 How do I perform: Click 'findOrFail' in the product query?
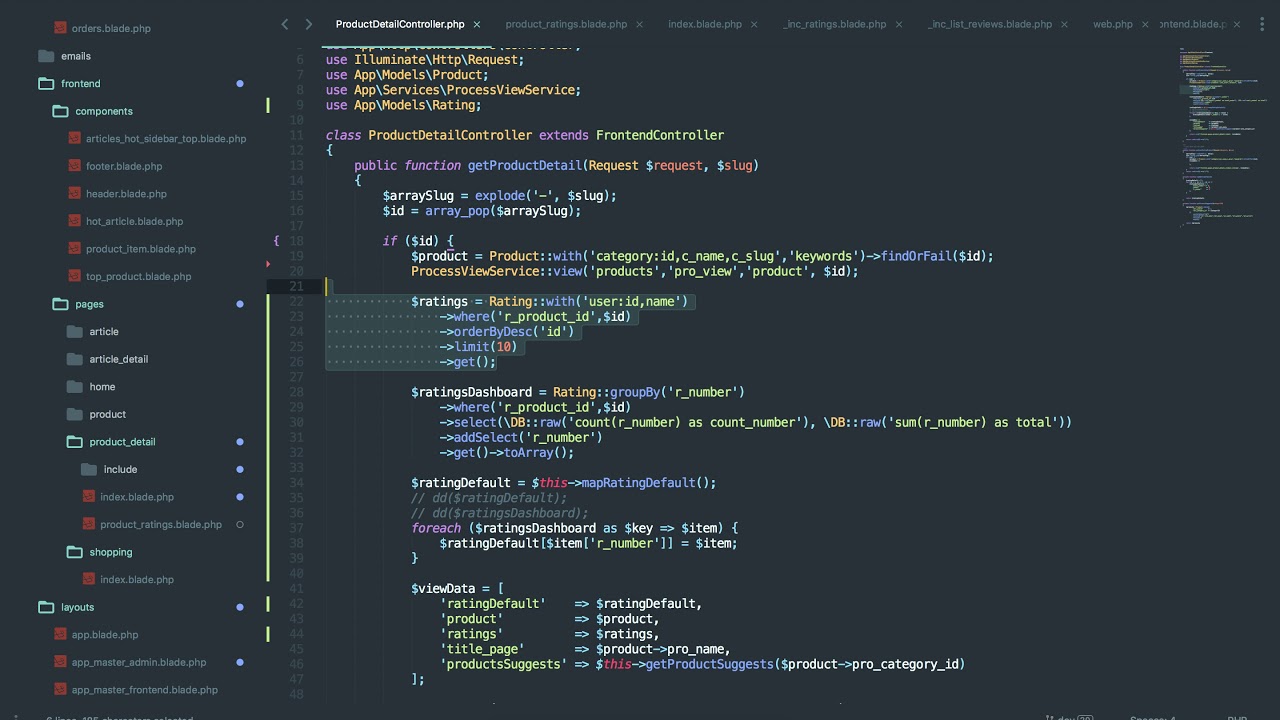click(x=916, y=256)
